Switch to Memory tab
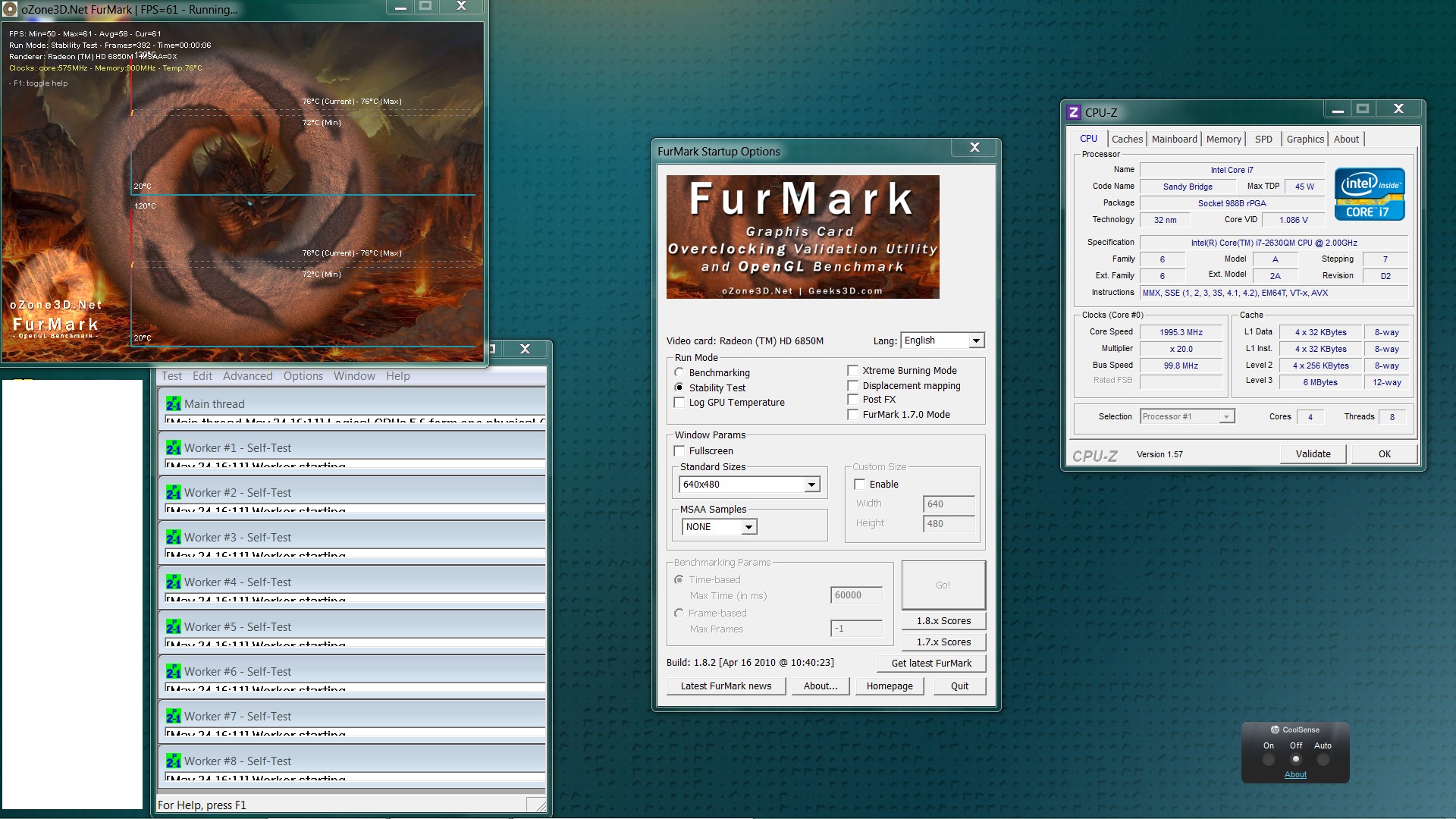The image size is (1456, 819). click(x=1224, y=140)
